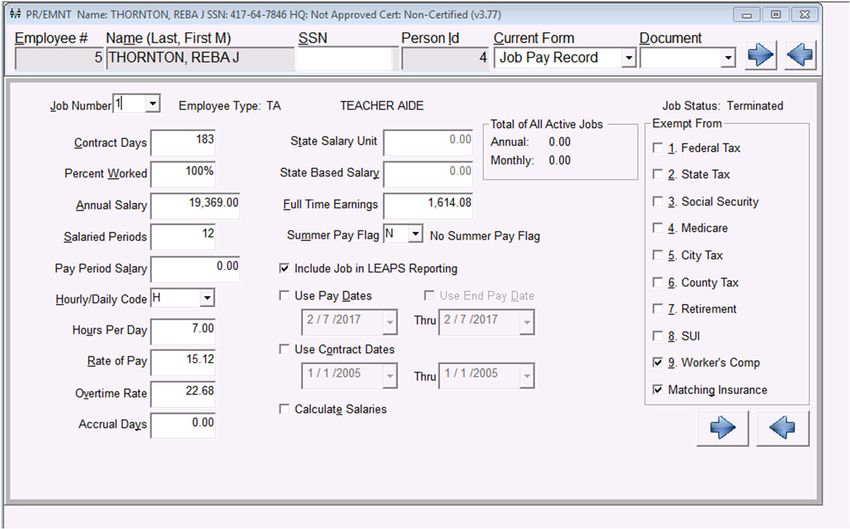Click into the Contract Days field

click(183, 142)
